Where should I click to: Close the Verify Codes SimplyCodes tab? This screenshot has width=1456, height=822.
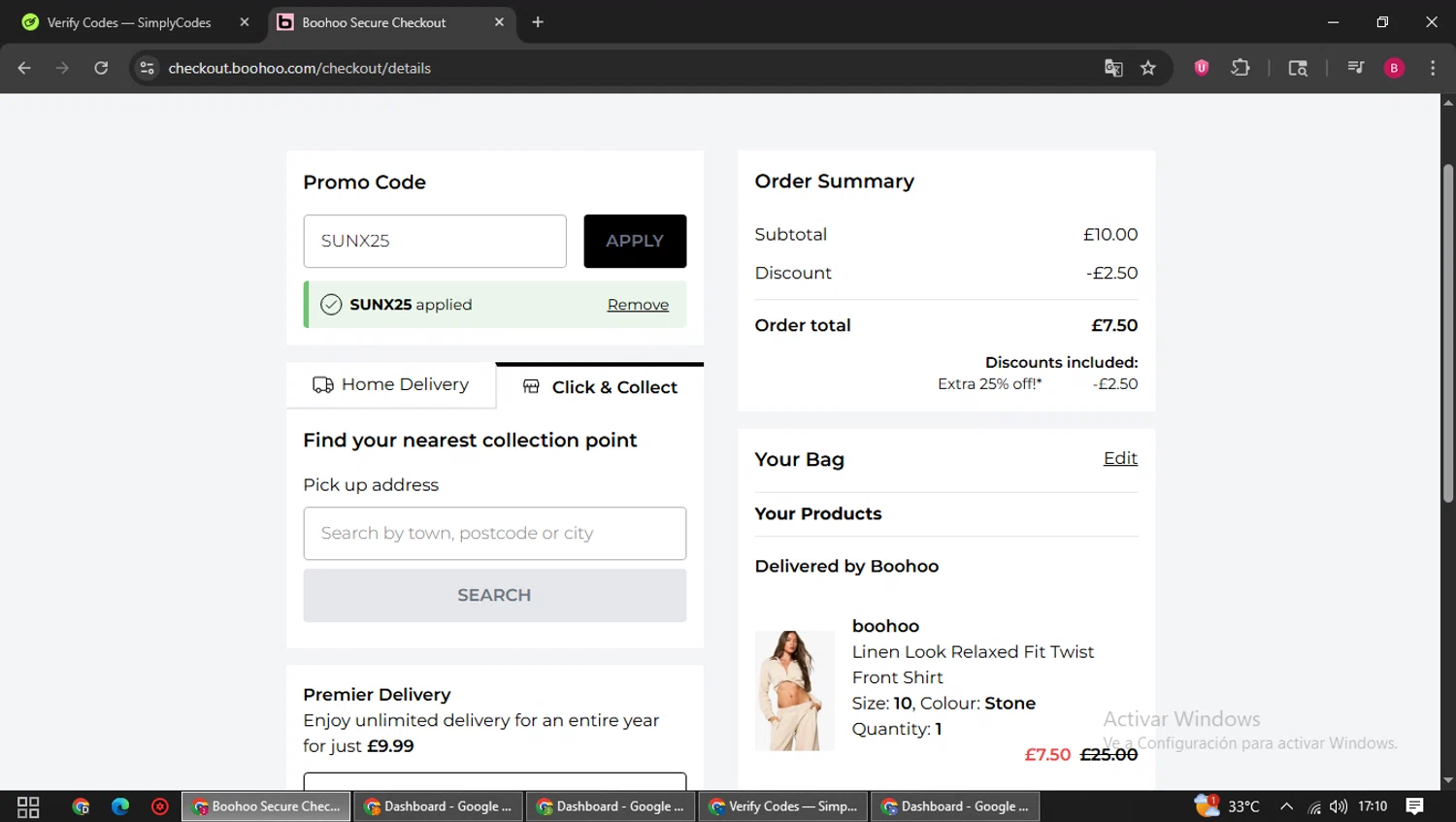point(245,22)
